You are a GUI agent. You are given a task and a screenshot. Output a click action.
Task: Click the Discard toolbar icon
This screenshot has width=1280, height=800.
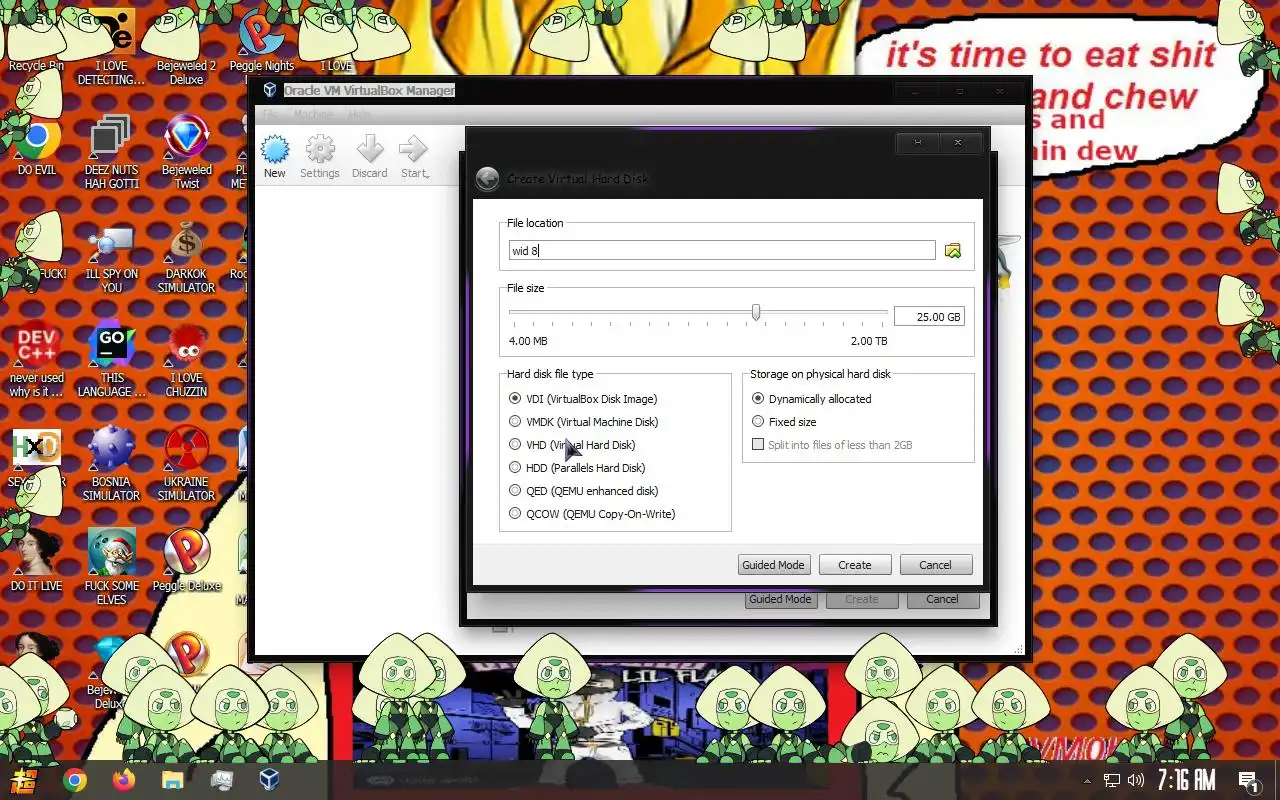tap(369, 158)
